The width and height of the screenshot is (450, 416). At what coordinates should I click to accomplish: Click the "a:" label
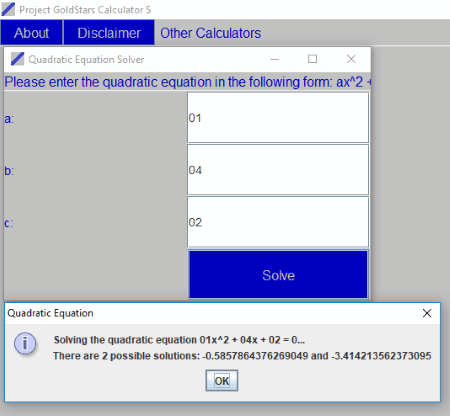9,119
